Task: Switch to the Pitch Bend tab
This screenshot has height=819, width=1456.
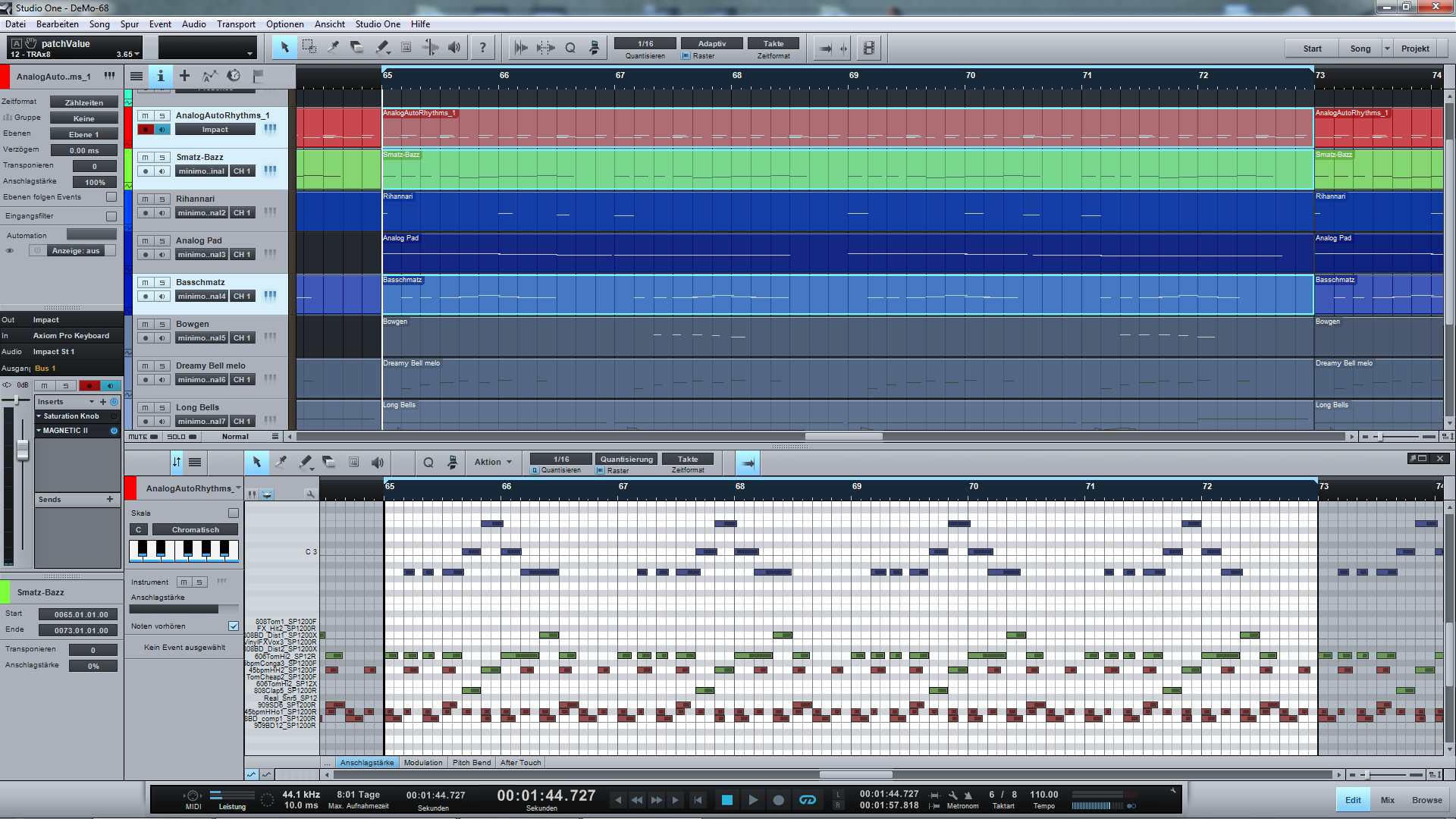Action: (x=472, y=763)
